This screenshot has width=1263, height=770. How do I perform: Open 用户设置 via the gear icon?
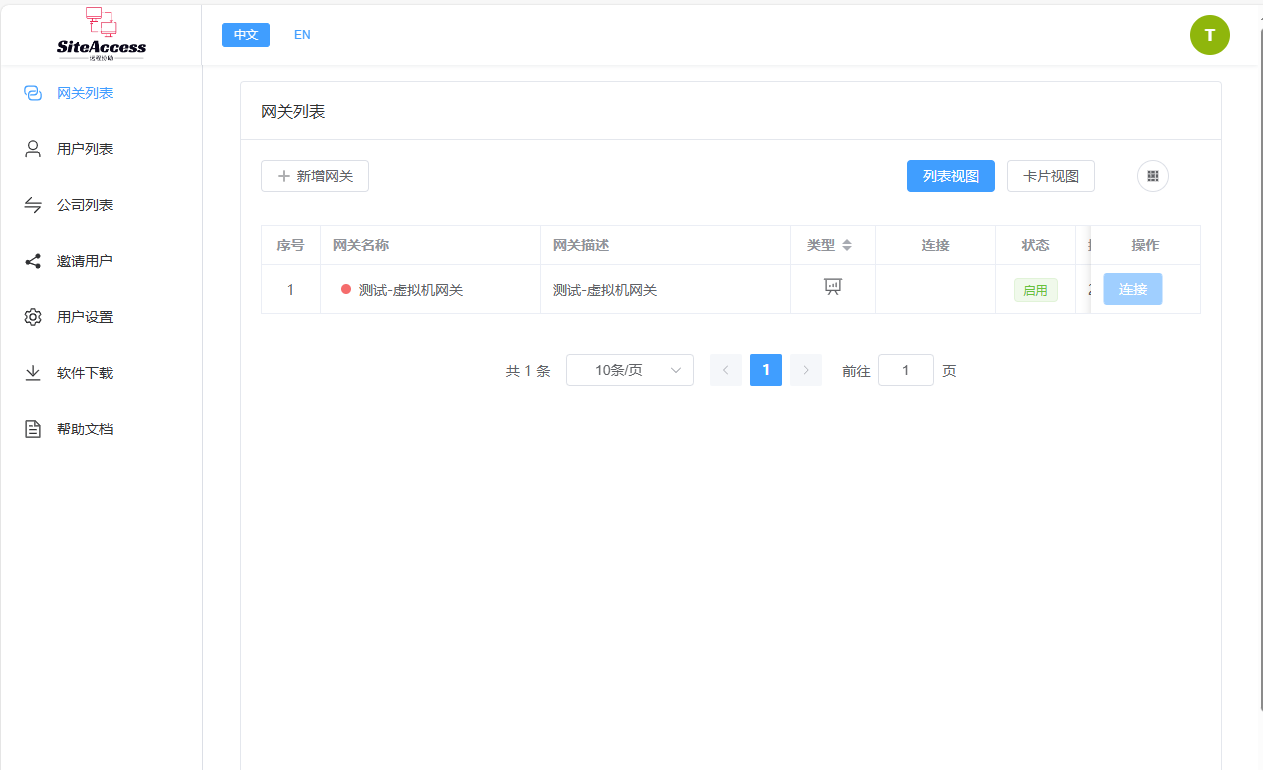click(x=33, y=317)
